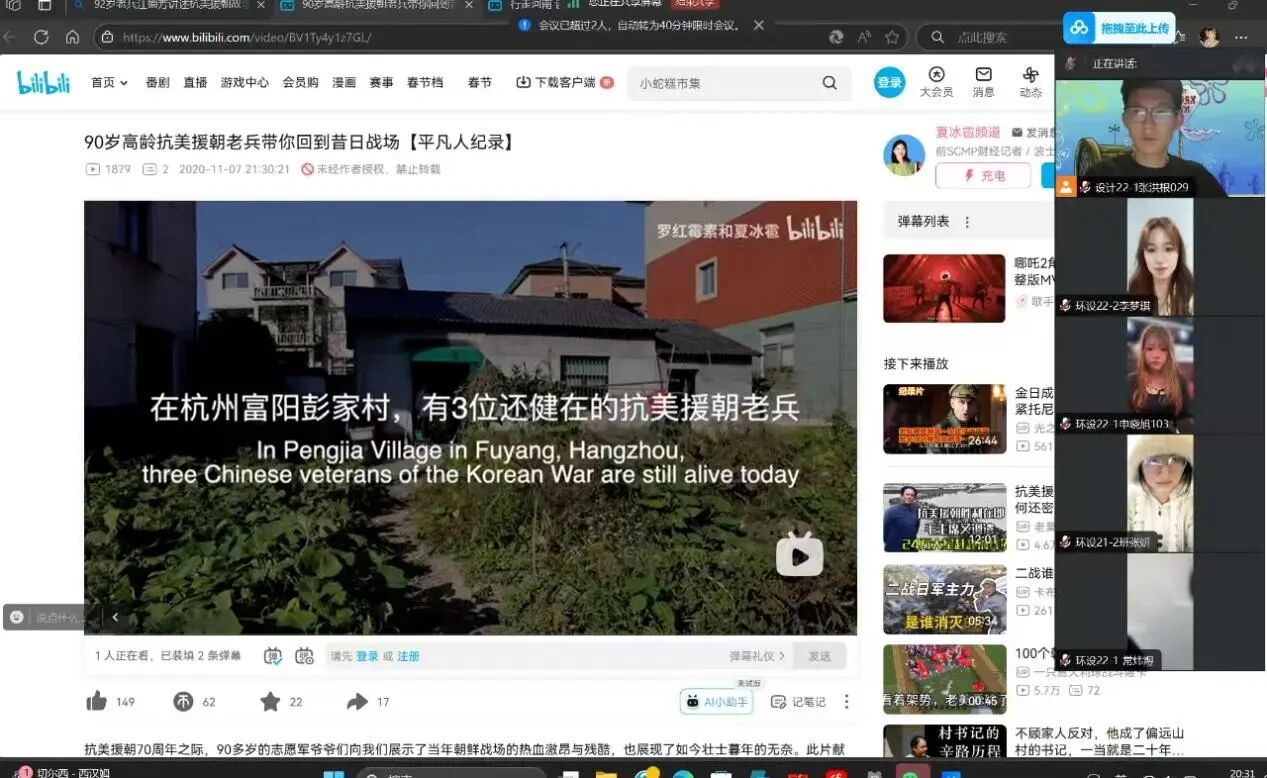Click the 小蛇糕市集 search input field
This screenshot has width=1267, height=778.
[725, 83]
